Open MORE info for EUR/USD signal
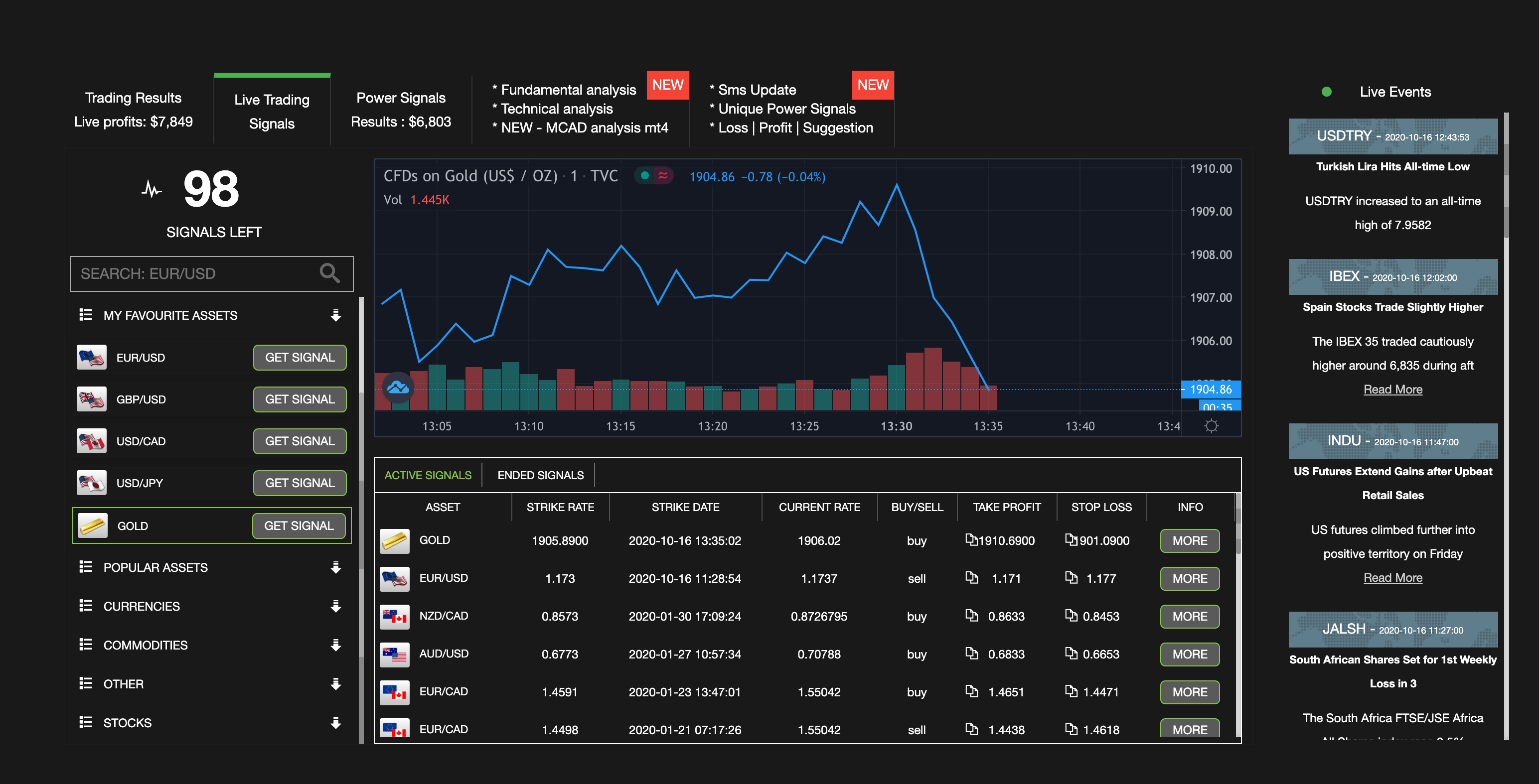The width and height of the screenshot is (1539, 784). [x=1190, y=578]
